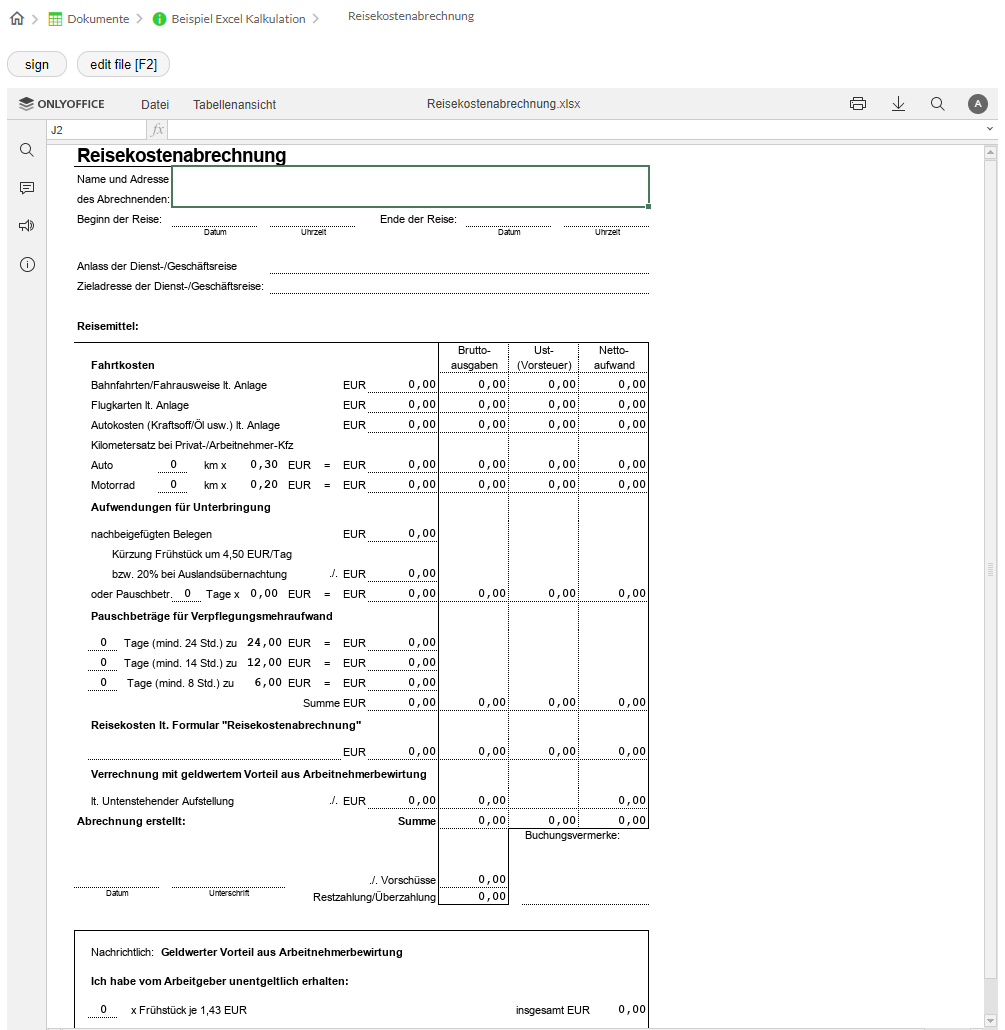This screenshot has width=1005, height=1030.
Task: Select the 'Kürzung Frühstück um 4,50 EUR/Tag' cell
Action: [202, 554]
